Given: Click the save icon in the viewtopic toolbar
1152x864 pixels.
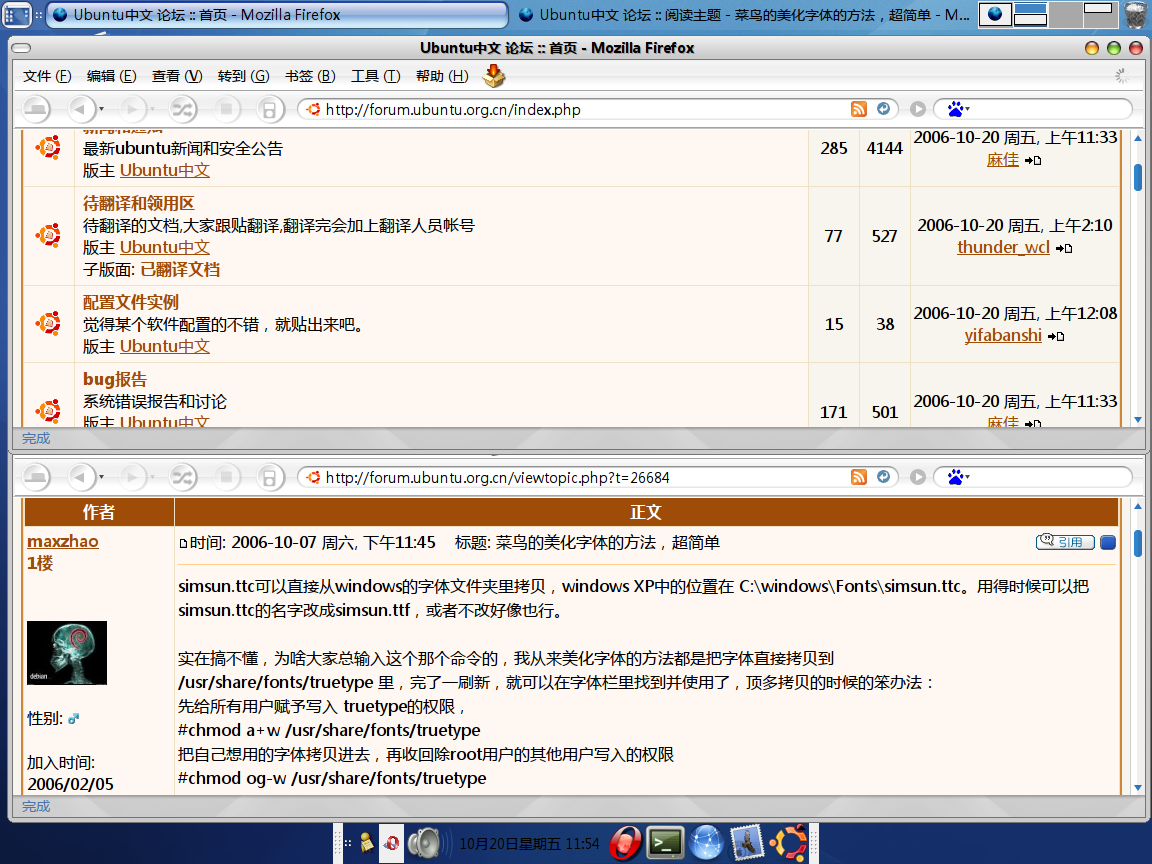Looking at the screenshot, I should [270, 478].
